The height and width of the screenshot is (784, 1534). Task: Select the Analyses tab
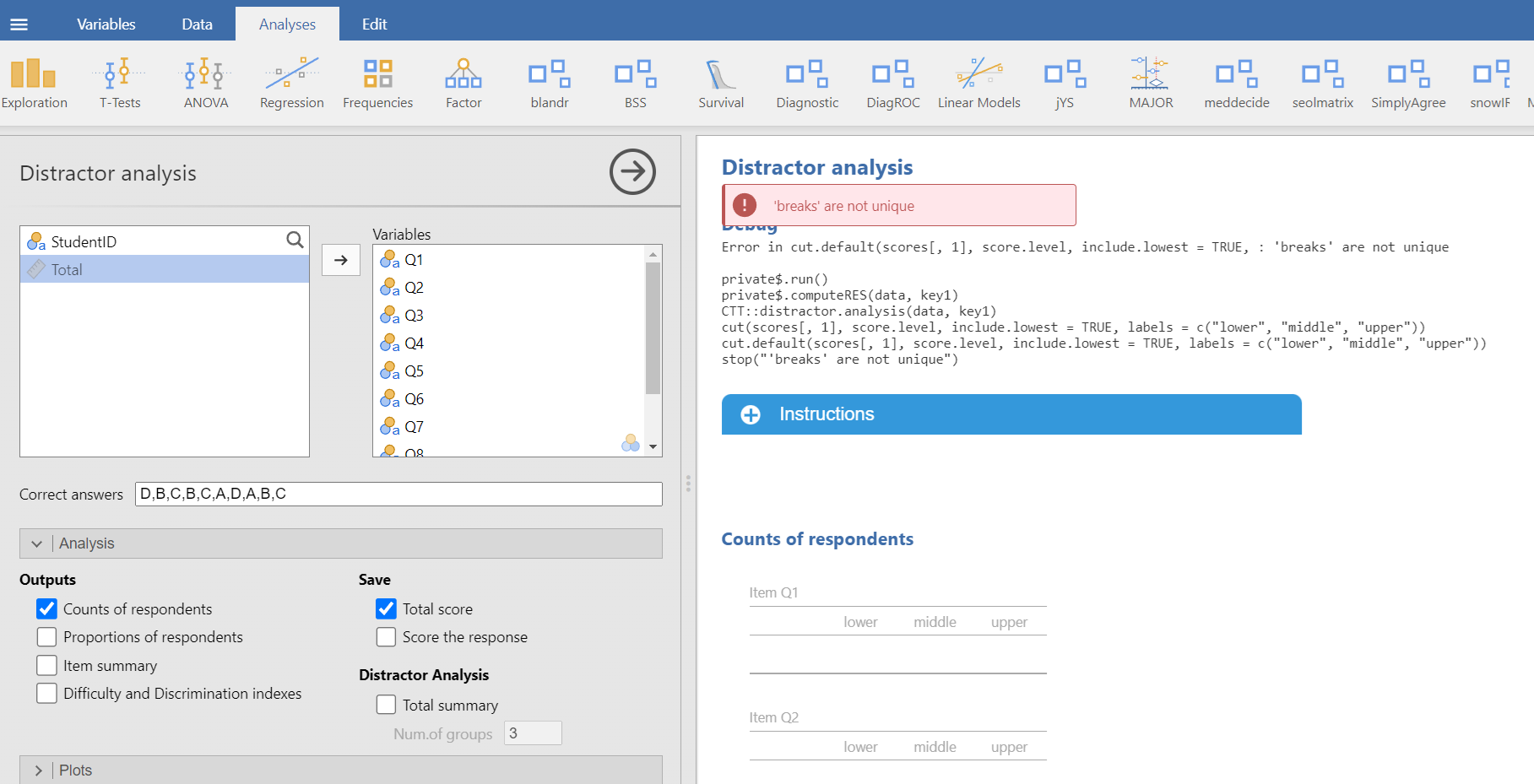(x=287, y=24)
